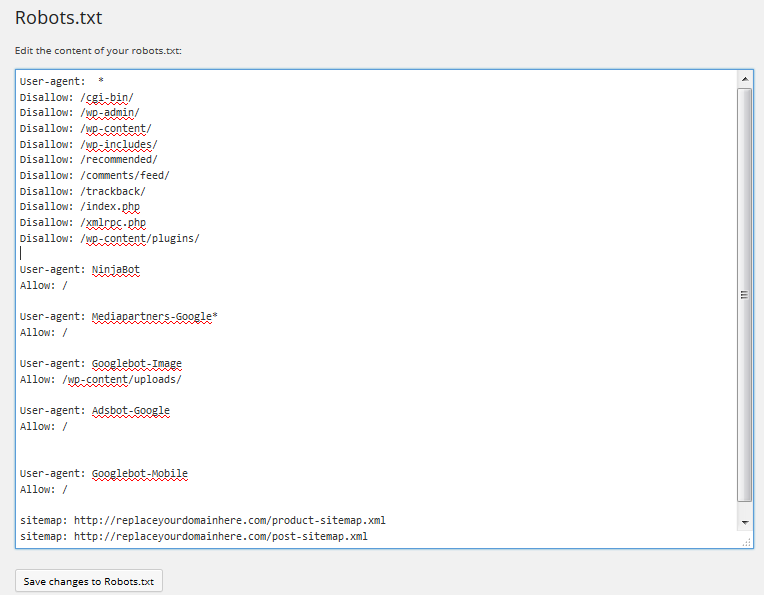Click the 'Disallow: /wp-admin/' line
This screenshot has width=764, height=595.
79,113
